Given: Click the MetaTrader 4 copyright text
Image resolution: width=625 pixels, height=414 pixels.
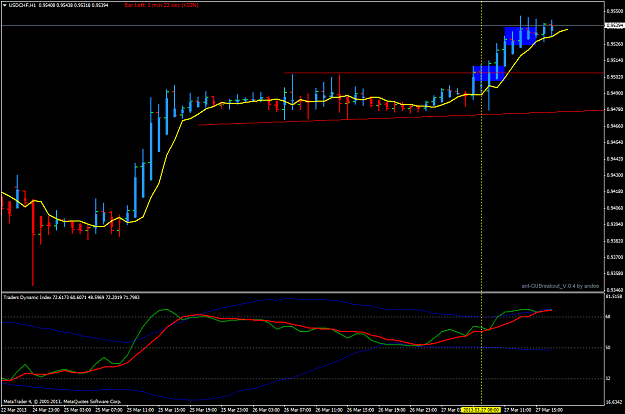Looking at the screenshot, I should tap(62, 401).
